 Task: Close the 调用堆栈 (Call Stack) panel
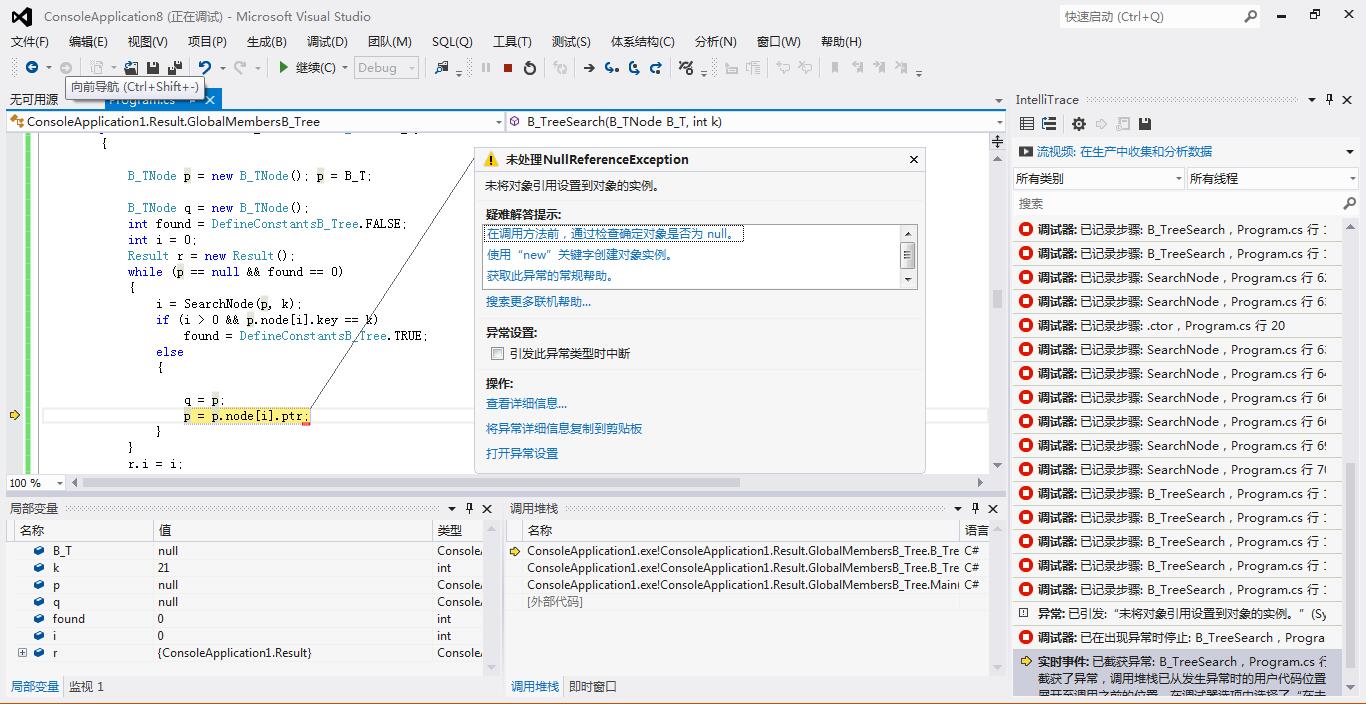click(x=993, y=508)
